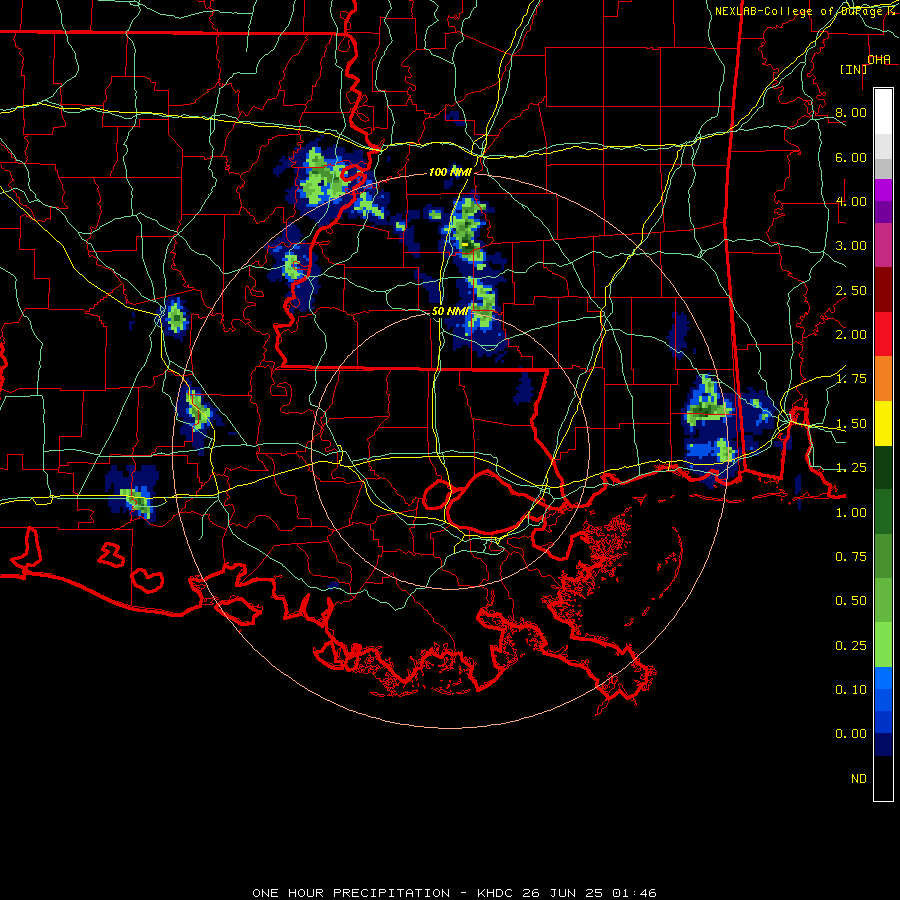
Task: Click the light blue swatch near 0.10
Action: tap(883, 678)
